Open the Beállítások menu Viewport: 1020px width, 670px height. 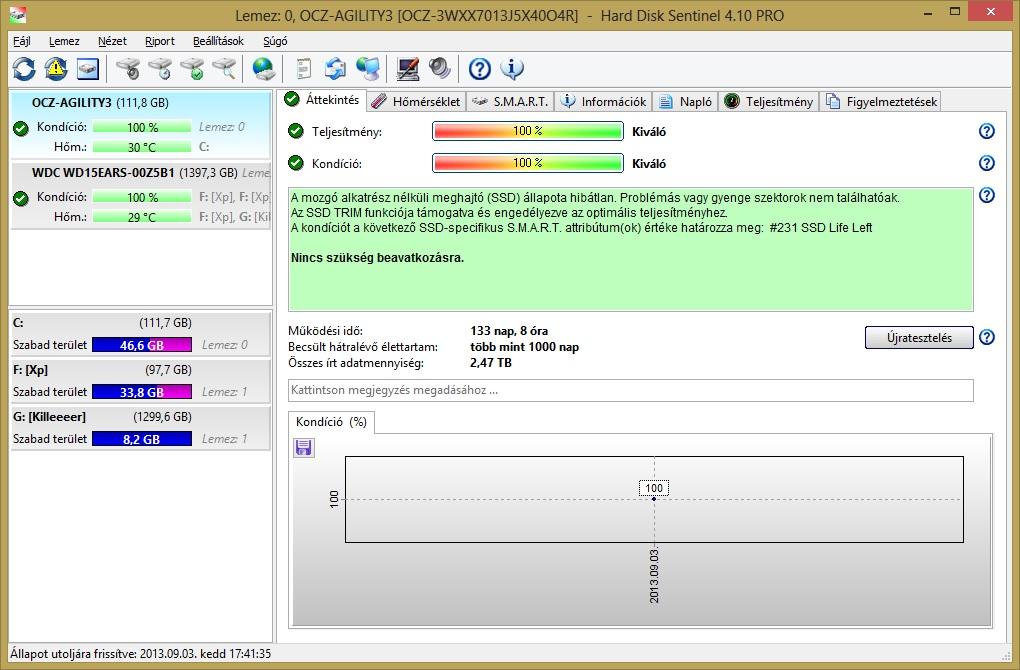coord(218,41)
